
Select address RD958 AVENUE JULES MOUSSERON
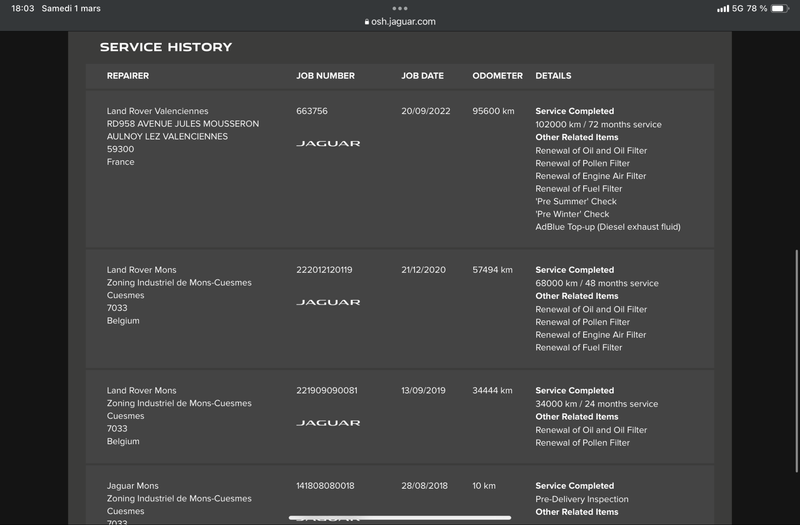coord(183,123)
